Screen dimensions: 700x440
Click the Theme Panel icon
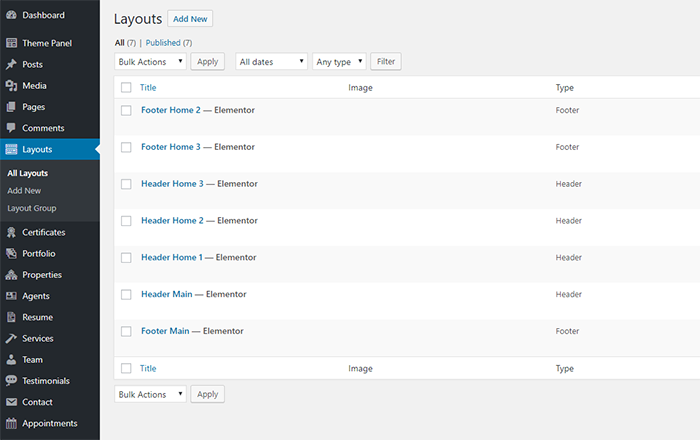coord(11,43)
